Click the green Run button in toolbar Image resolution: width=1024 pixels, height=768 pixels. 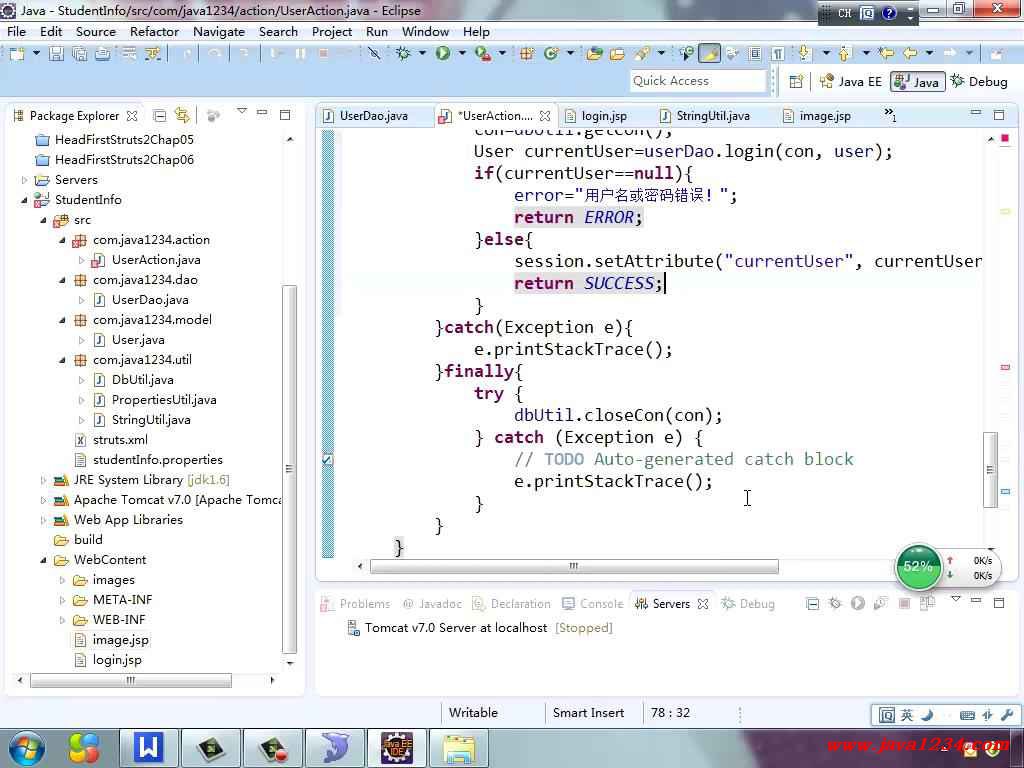click(442, 54)
